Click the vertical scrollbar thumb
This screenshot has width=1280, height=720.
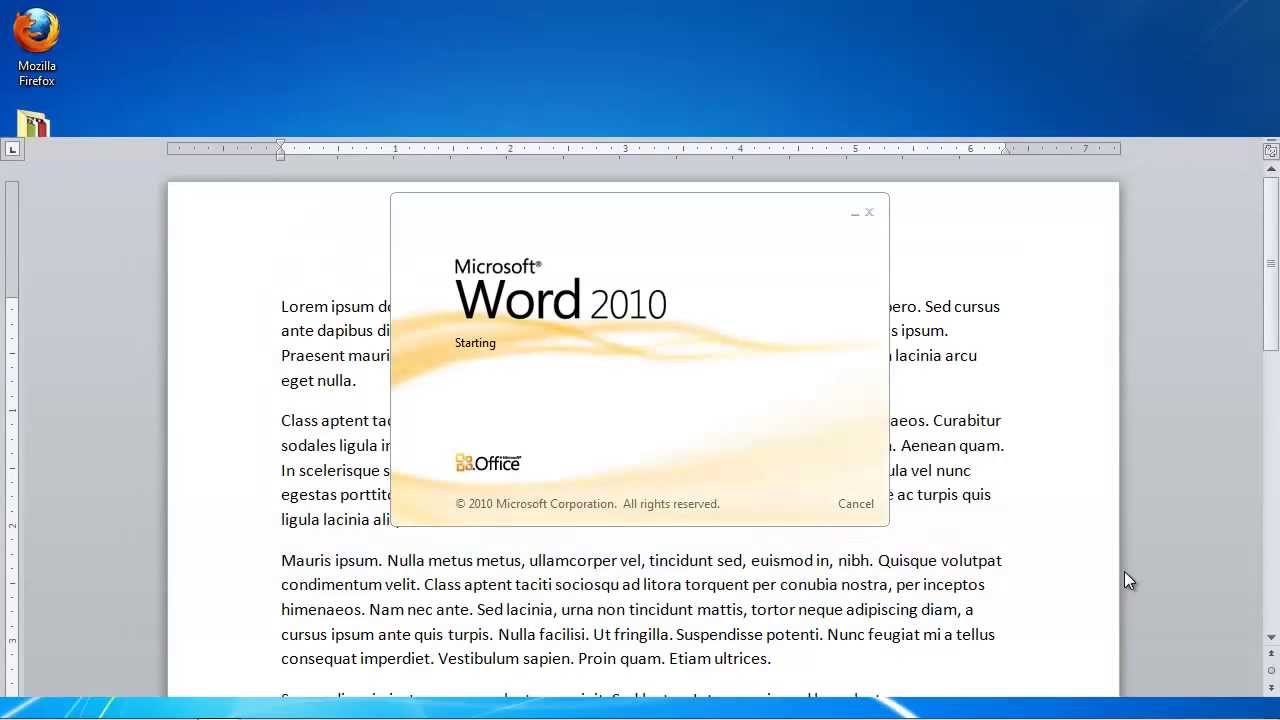coord(1271,263)
